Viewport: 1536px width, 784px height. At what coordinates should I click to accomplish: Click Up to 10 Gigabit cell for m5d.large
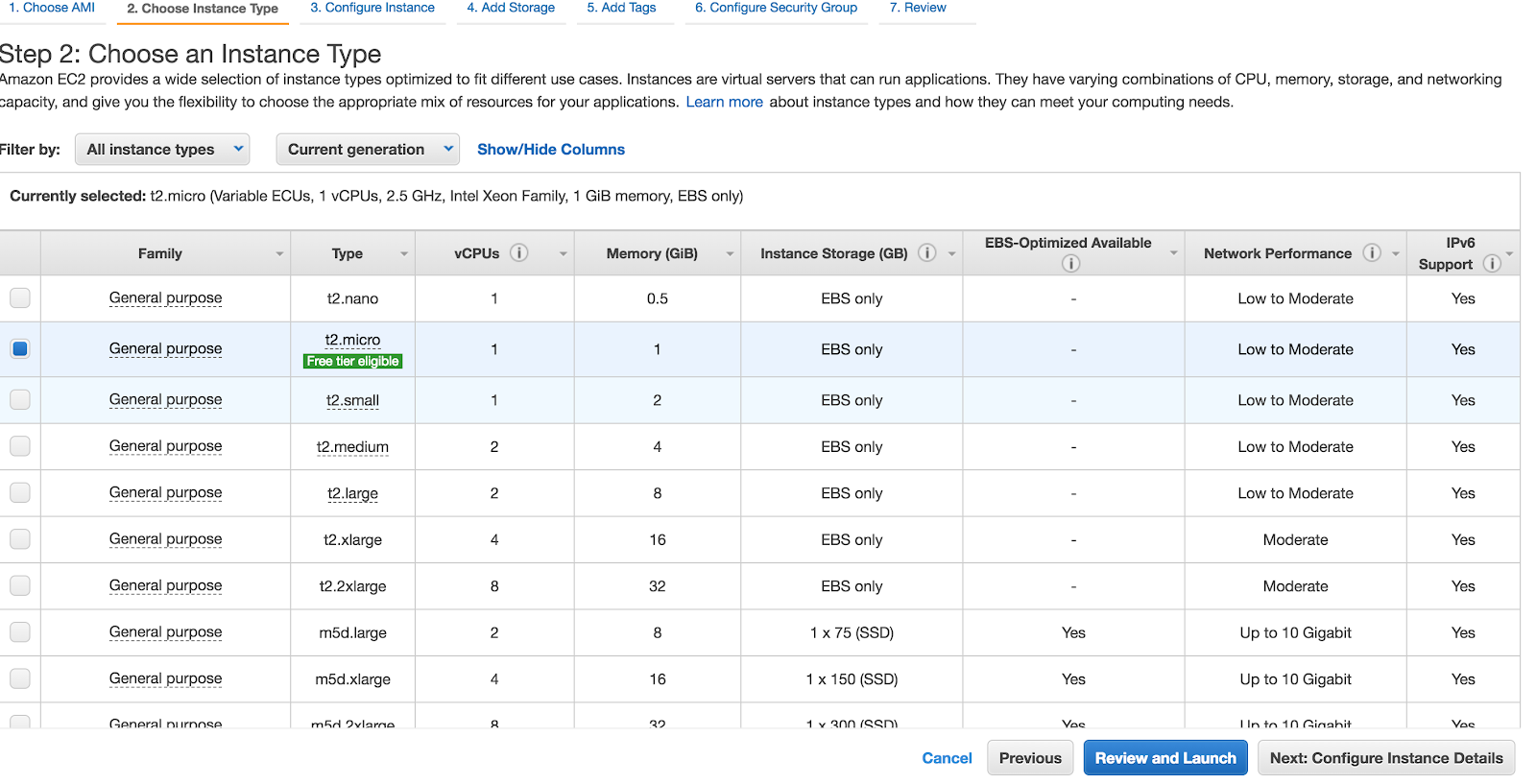coord(1295,633)
